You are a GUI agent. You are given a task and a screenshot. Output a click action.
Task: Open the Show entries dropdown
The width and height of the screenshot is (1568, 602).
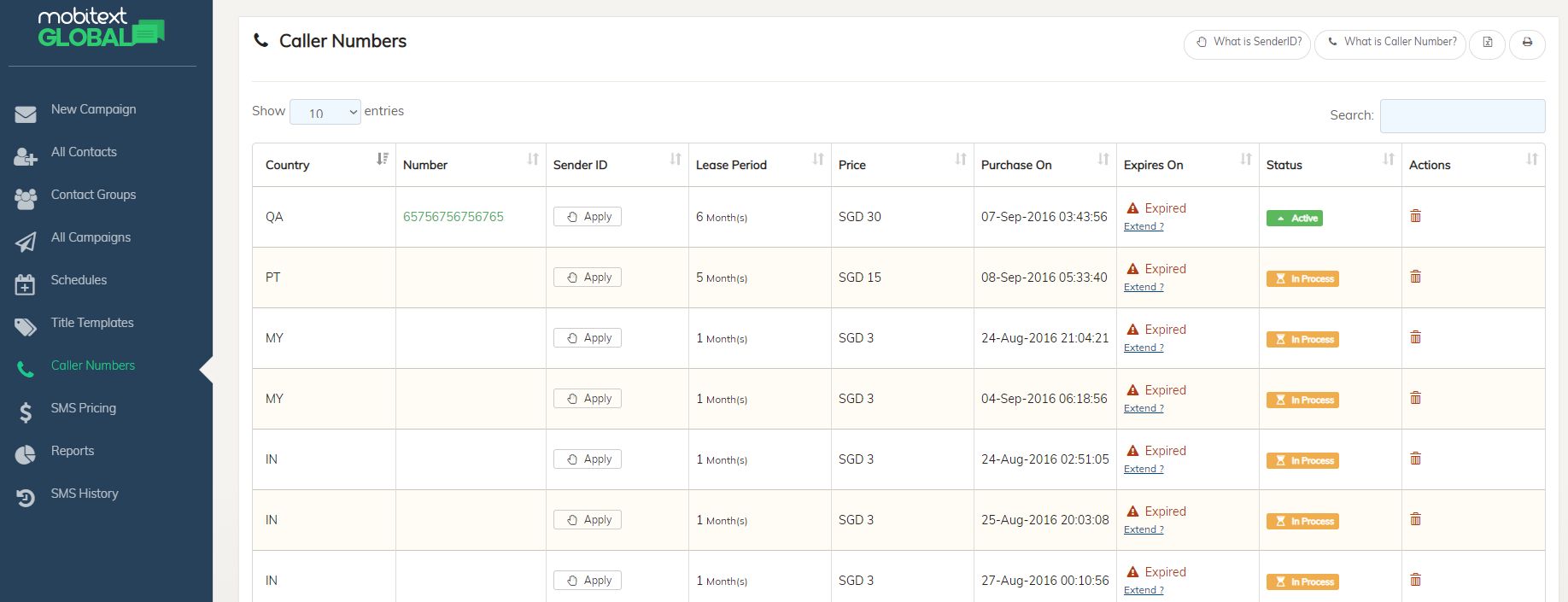click(x=325, y=113)
